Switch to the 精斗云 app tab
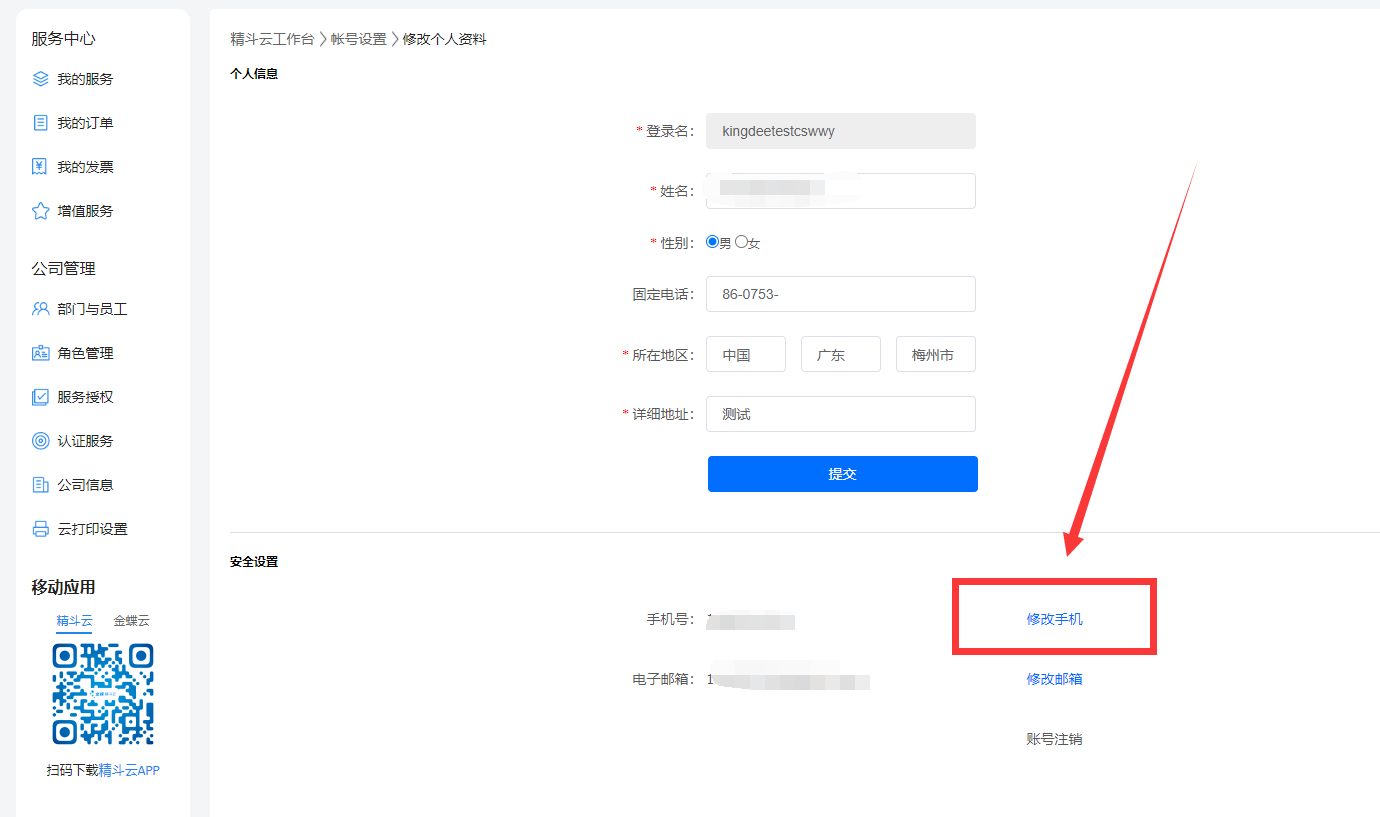 point(75,620)
